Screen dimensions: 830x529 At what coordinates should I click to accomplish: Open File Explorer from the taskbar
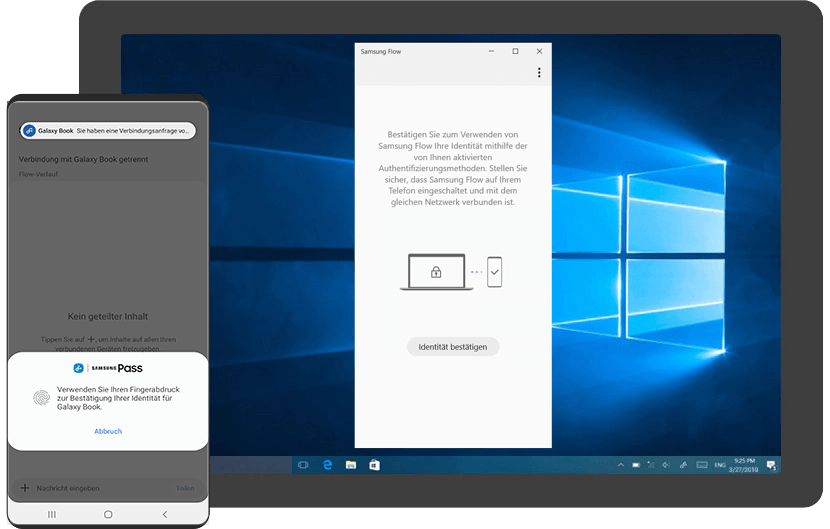pyautogui.click(x=351, y=465)
